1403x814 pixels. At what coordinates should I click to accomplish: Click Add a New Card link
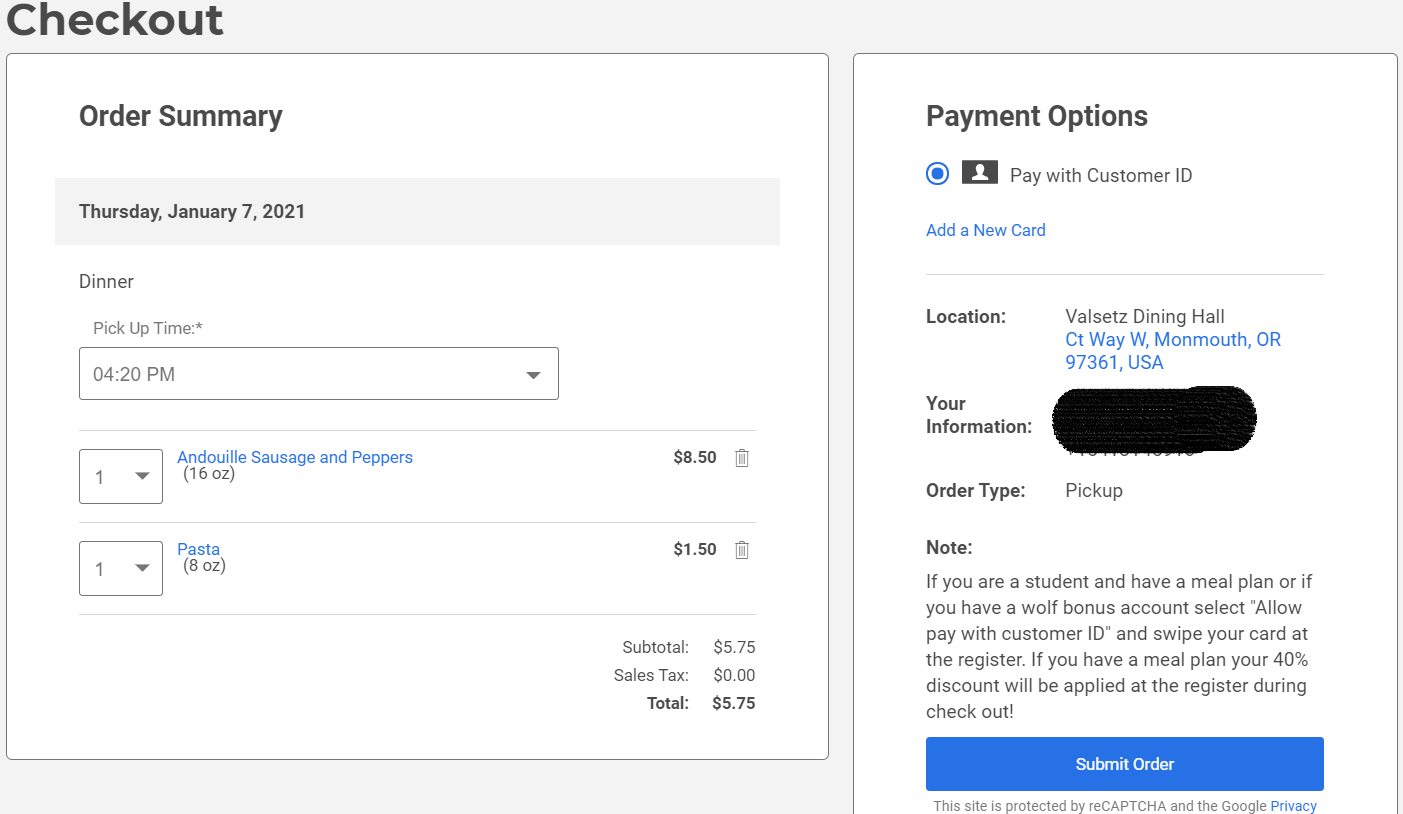pos(986,230)
